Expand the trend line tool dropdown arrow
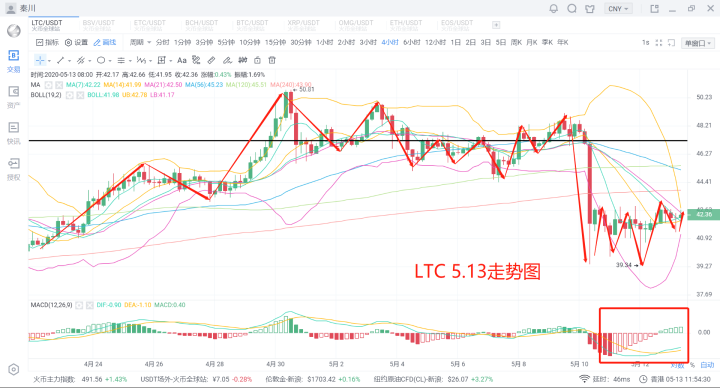 pyautogui.click(x=69, y=61)
